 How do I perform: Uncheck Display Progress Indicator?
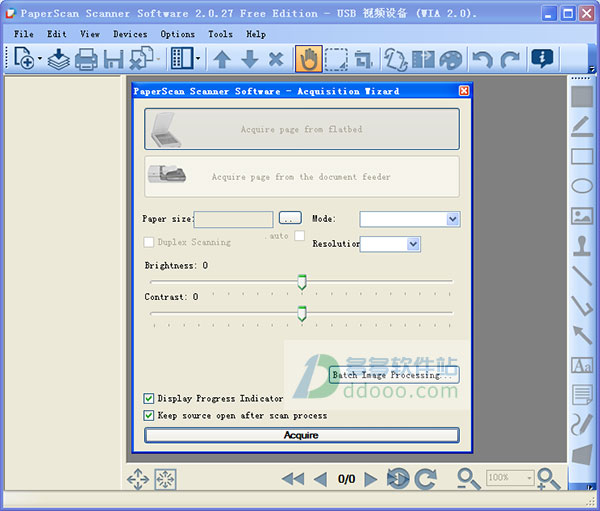(x=148, y=398)
